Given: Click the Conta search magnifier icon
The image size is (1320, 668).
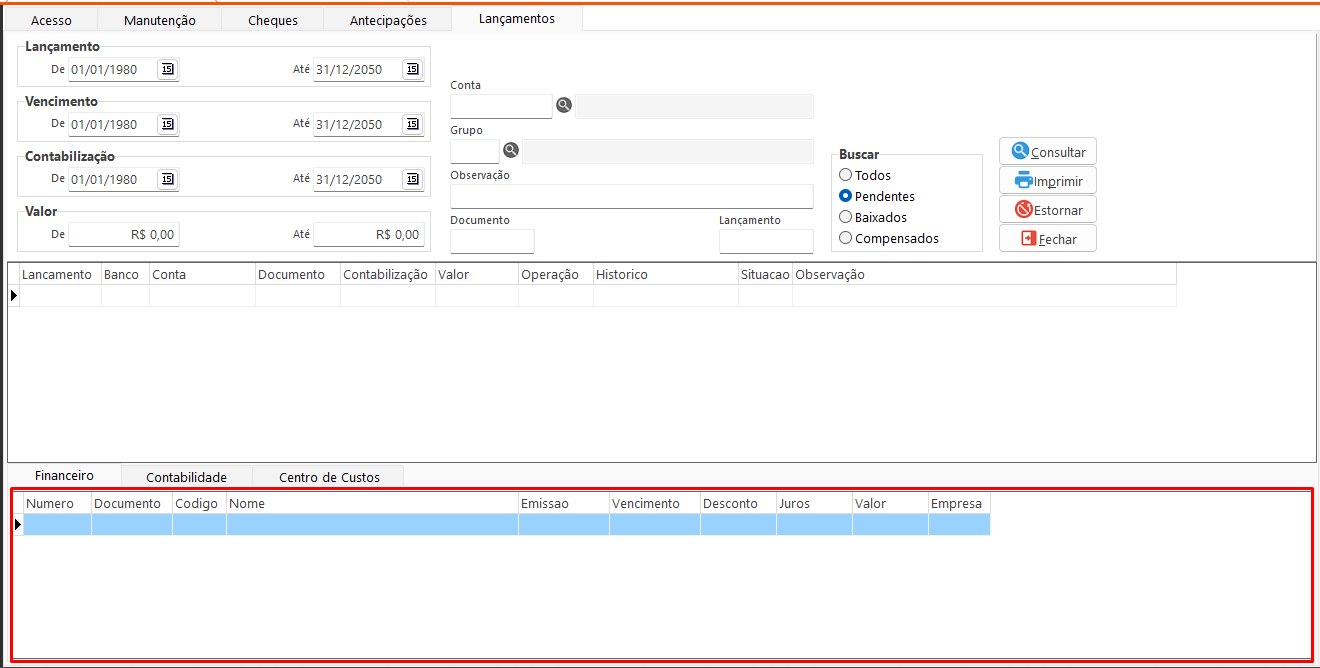Looking at the screenshot, I should pos(564,105).
